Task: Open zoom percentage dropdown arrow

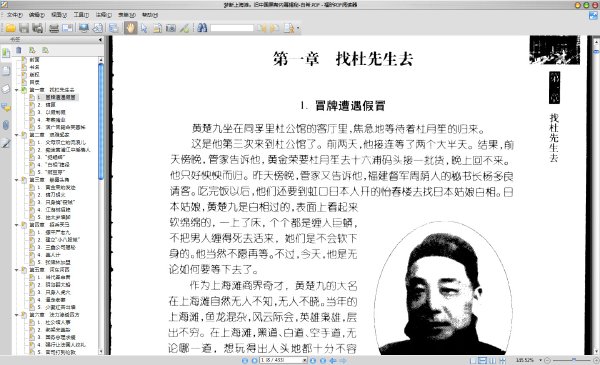Action: [x=540, y=360]
